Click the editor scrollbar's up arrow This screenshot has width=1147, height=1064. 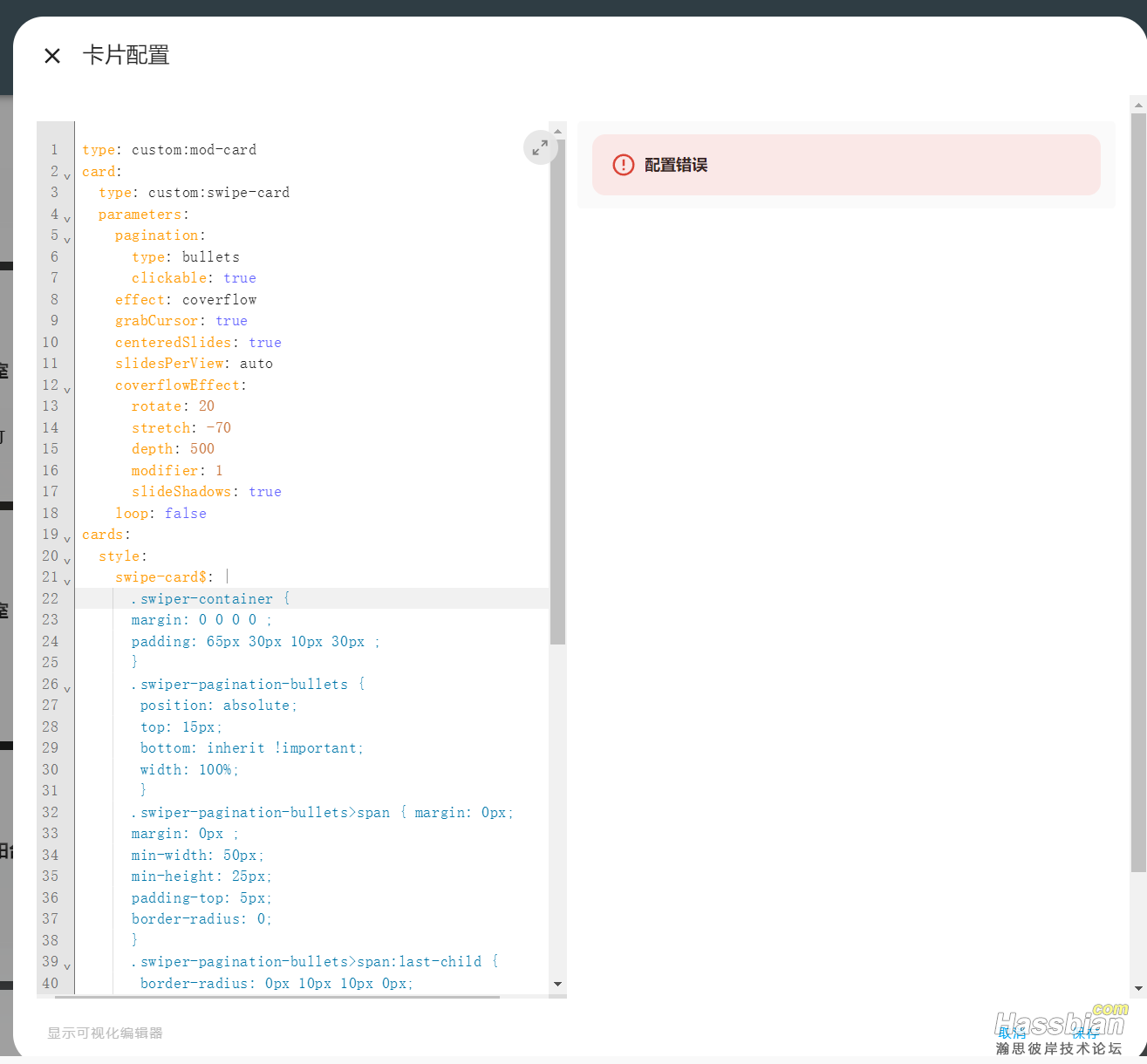[558, 131]
